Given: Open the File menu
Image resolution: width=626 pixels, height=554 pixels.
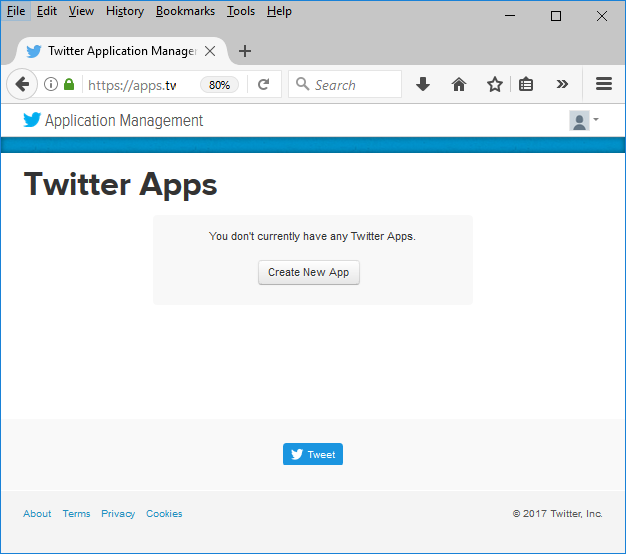Looking at the screenshot, I should [x=16, y=11].
